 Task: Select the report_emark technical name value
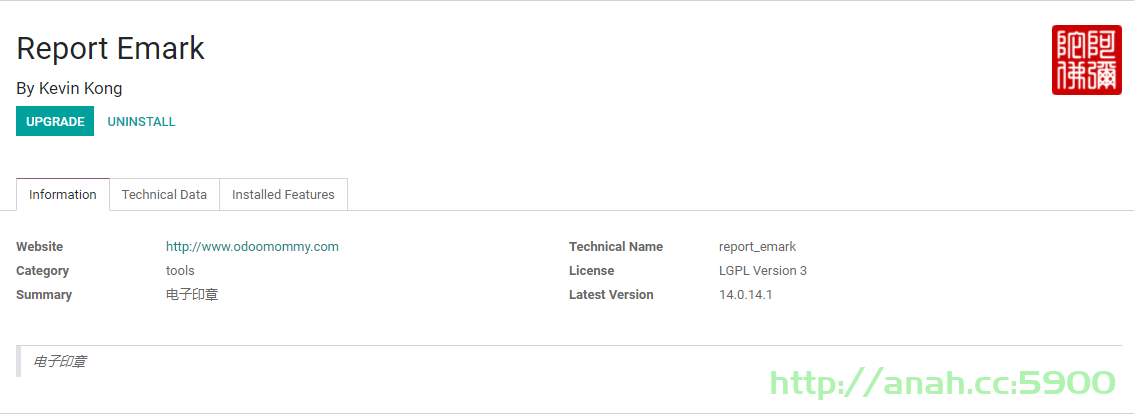coord(757,247)
